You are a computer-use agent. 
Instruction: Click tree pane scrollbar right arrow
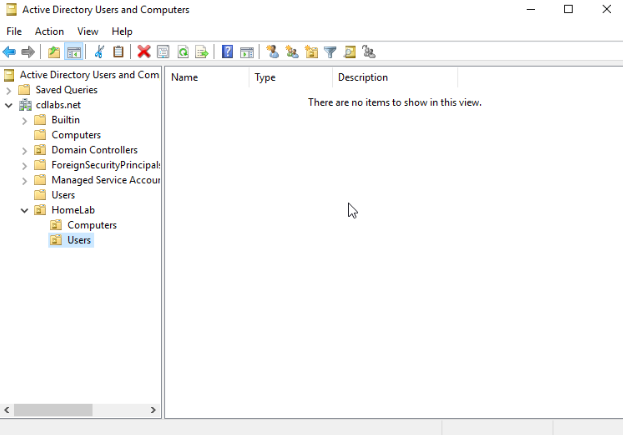(153, 410)
